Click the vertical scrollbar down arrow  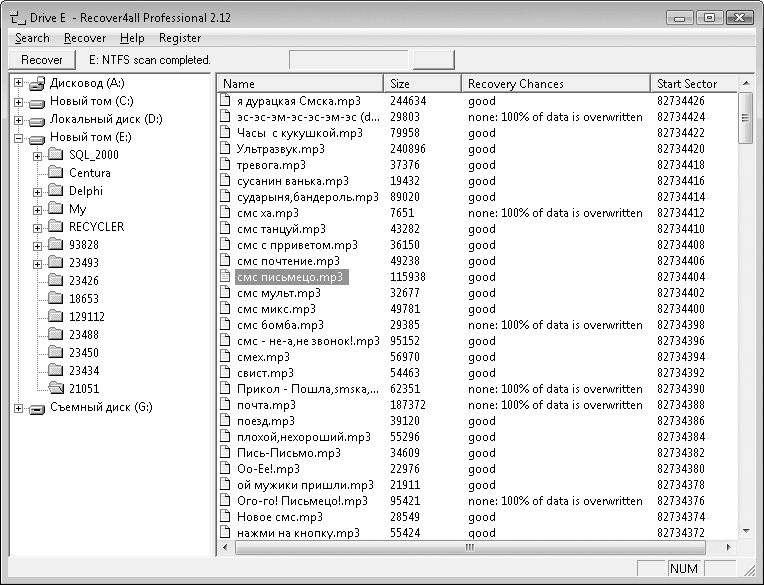click(x=746, y=531)
